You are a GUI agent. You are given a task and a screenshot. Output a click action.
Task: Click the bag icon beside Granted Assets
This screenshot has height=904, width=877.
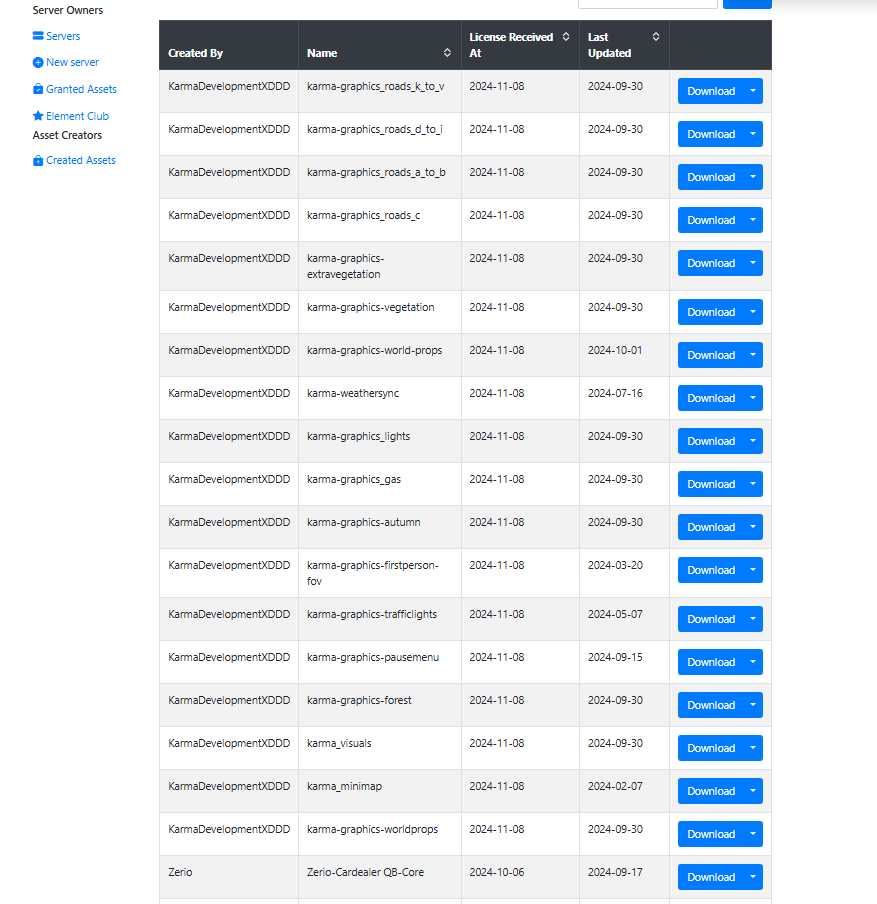[38, 89]
